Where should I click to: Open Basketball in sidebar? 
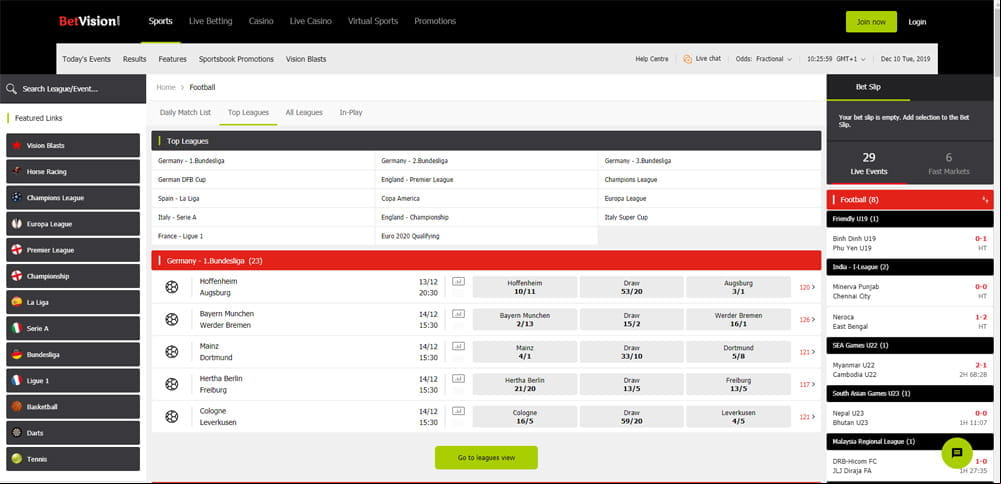pyautogui.click(x=73, y=407)
